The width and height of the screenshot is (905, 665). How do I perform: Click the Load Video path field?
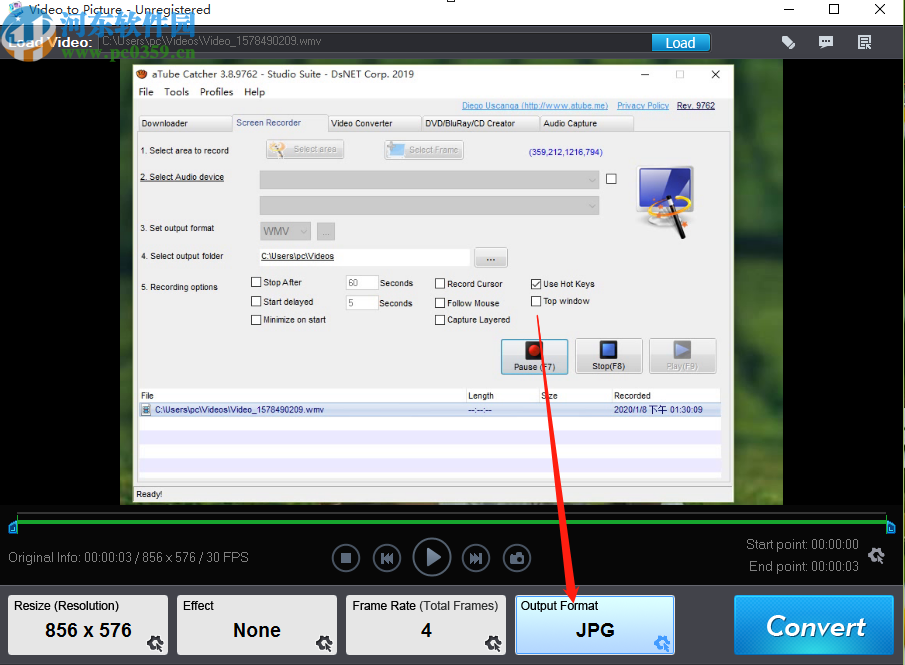pyautogui.click(x=374, y=42)
